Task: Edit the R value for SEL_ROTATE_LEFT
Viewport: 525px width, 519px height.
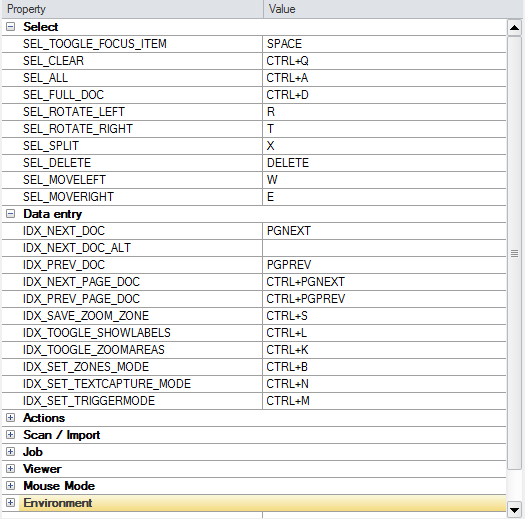Action: [x=384, y=112]
